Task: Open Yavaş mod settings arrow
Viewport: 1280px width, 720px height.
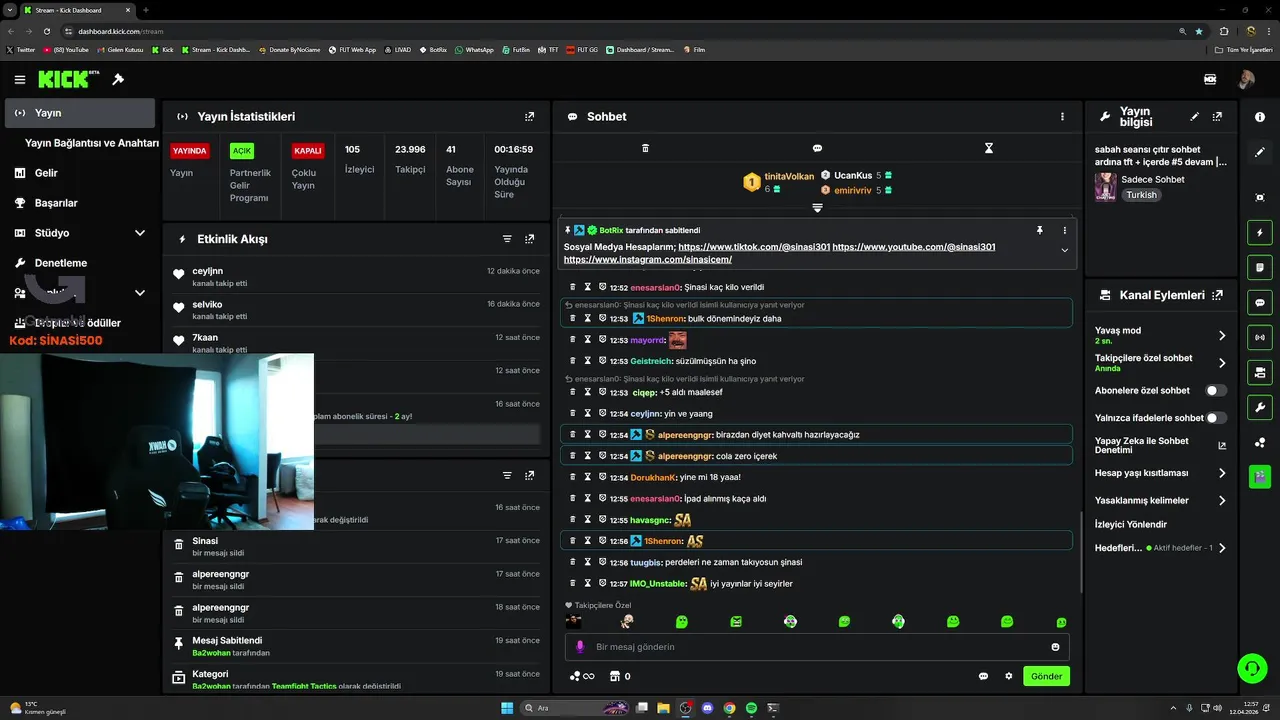Action: 1222,336
